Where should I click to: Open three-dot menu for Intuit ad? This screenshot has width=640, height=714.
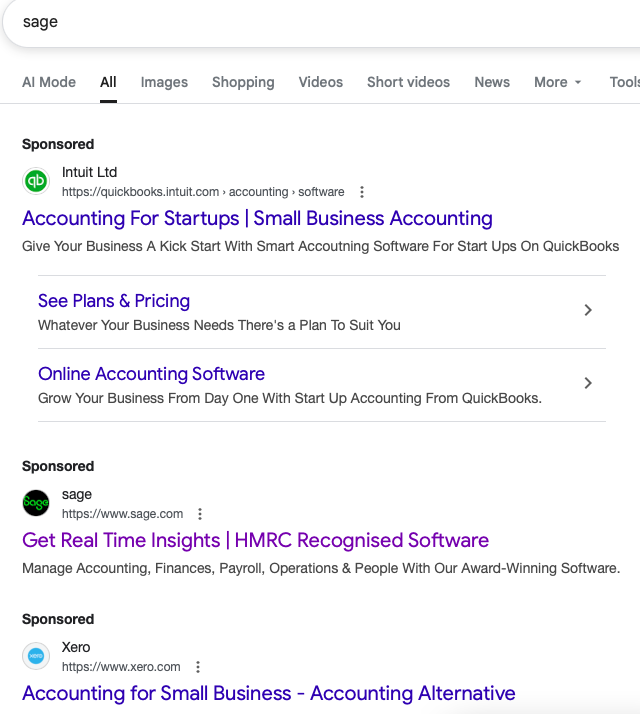click(362, 192)
